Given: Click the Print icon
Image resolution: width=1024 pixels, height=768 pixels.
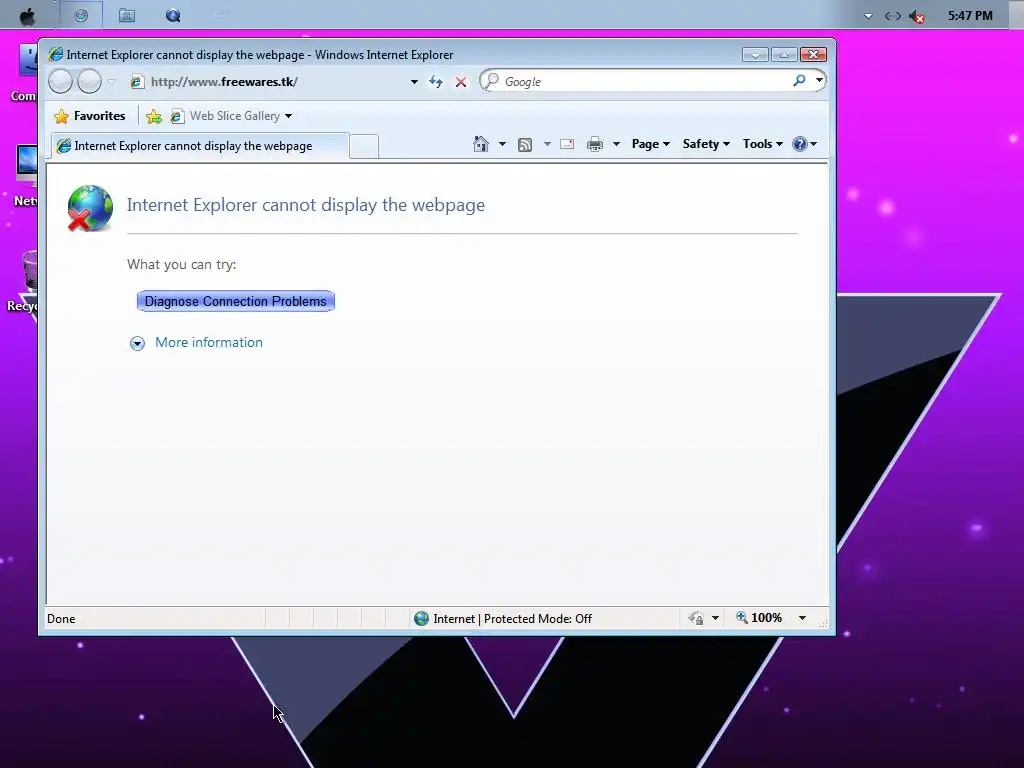Looking at the screenshot, I should (x=595, y=144).
